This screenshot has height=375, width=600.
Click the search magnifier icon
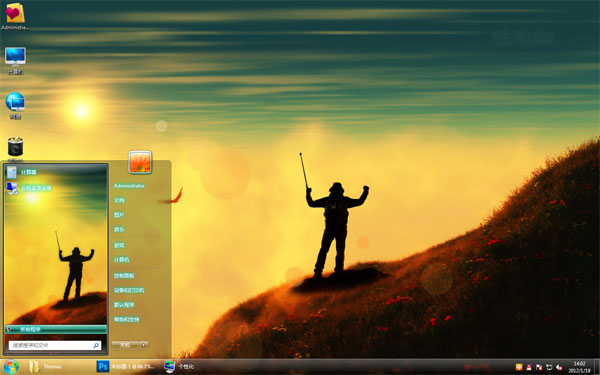pyautogui.click(x=96, y=346)
